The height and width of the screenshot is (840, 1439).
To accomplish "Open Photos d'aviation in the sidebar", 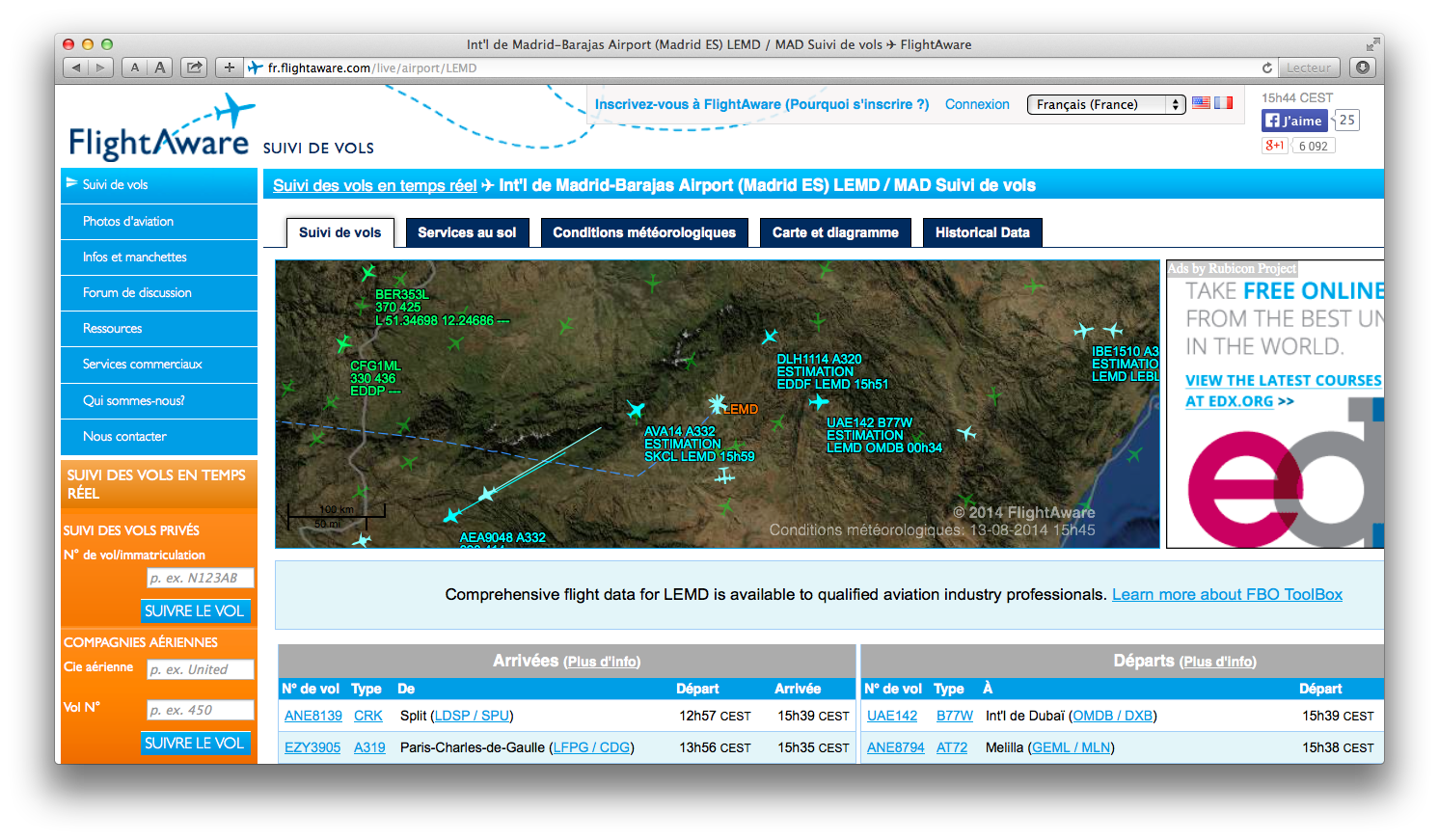I will click(x=128, y=221).
